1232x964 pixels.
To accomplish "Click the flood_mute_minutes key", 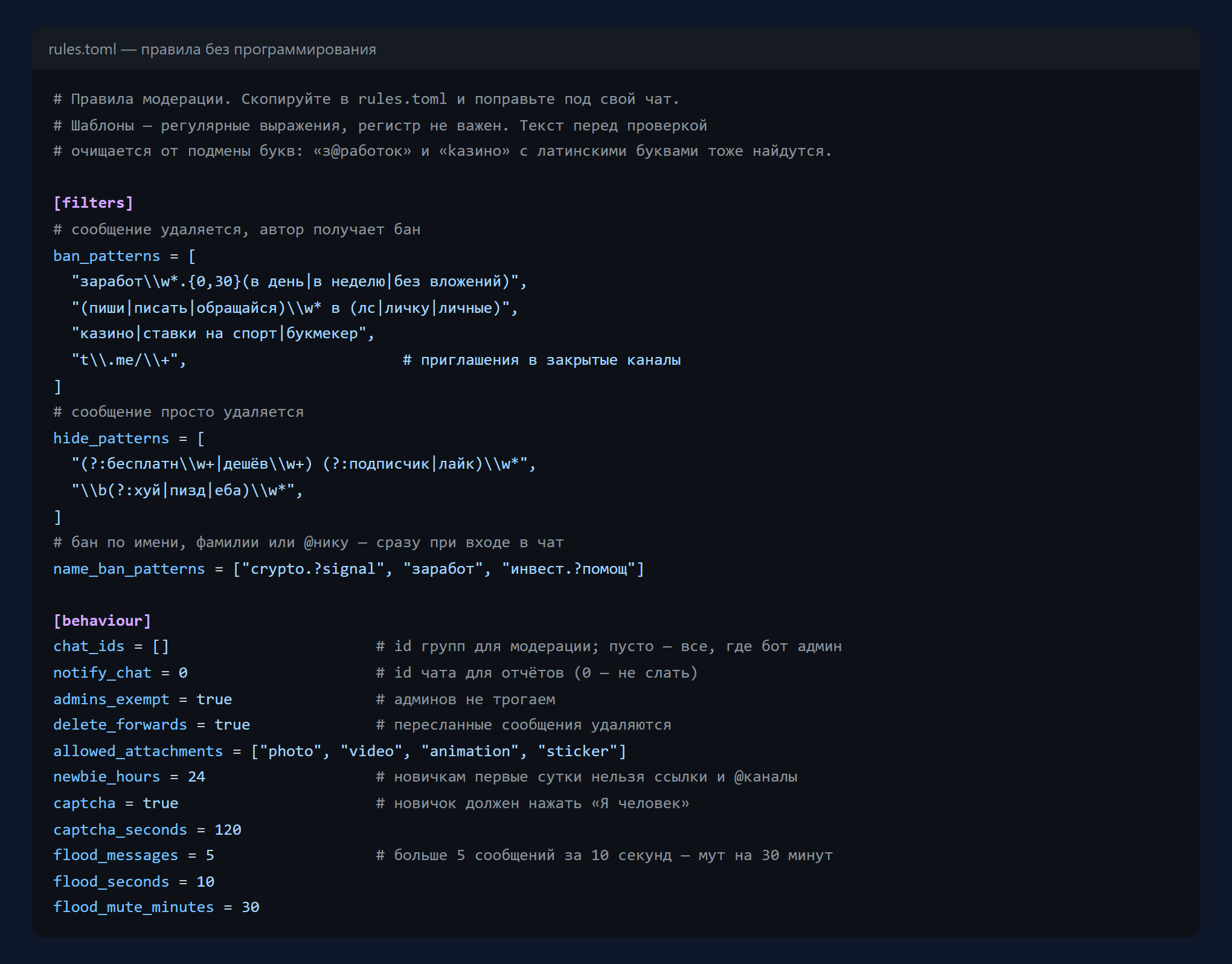I will coord(133,907).
